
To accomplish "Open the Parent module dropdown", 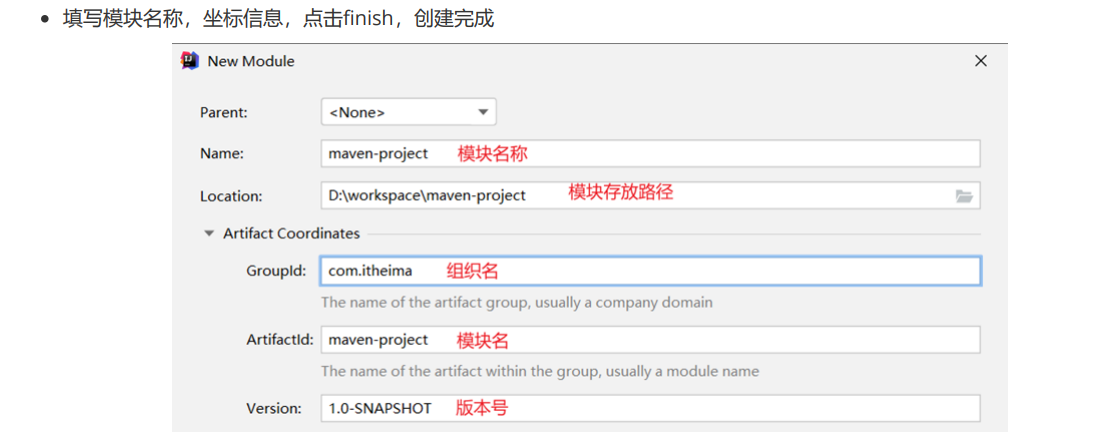I will point(409,112).
